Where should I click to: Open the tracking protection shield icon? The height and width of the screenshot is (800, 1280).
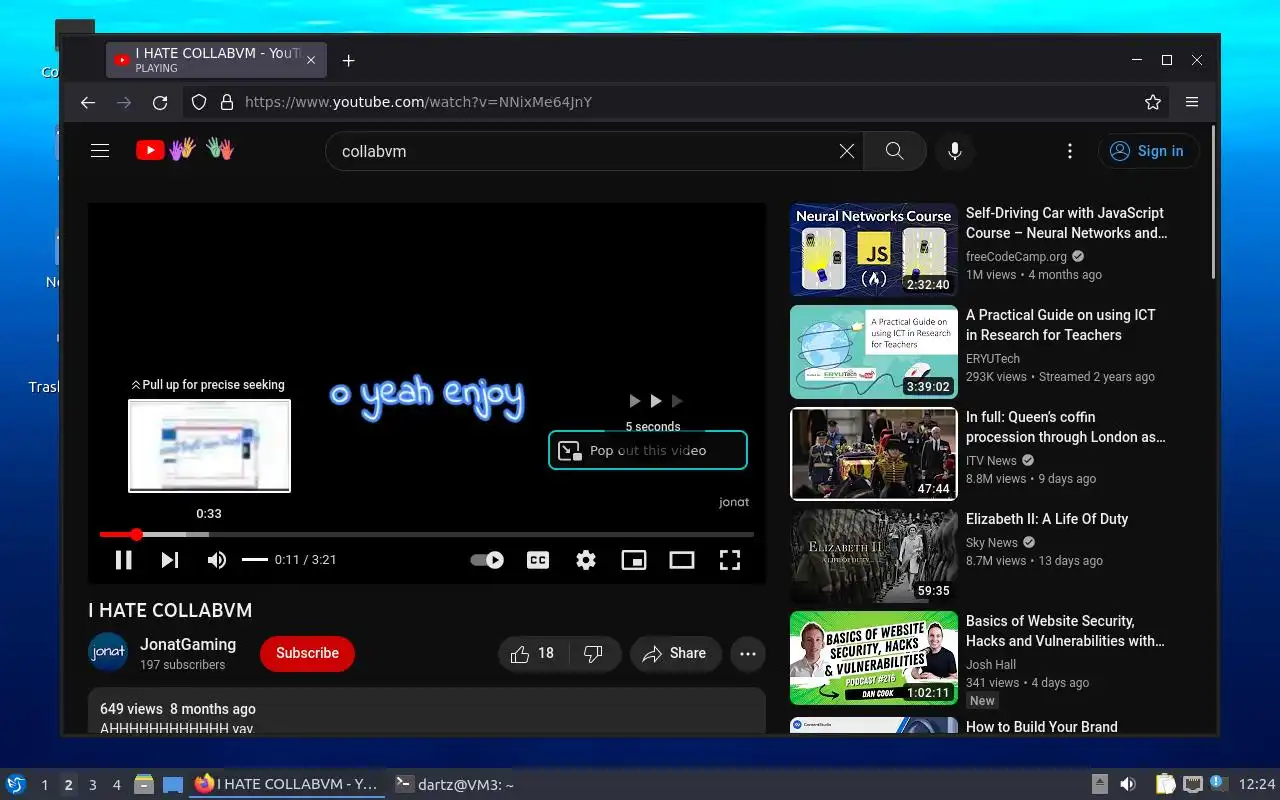(199, 102)
